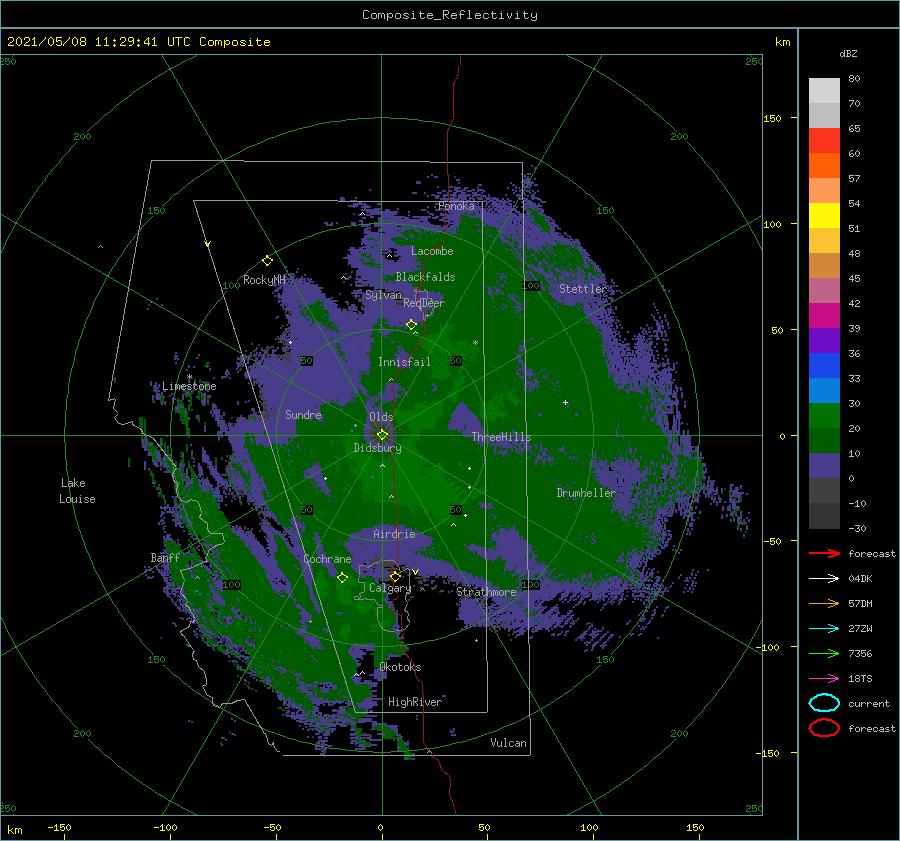Click the Sundre city label
Image resolution: width=900 pixels, height=841 pixels.
[303, 414]
